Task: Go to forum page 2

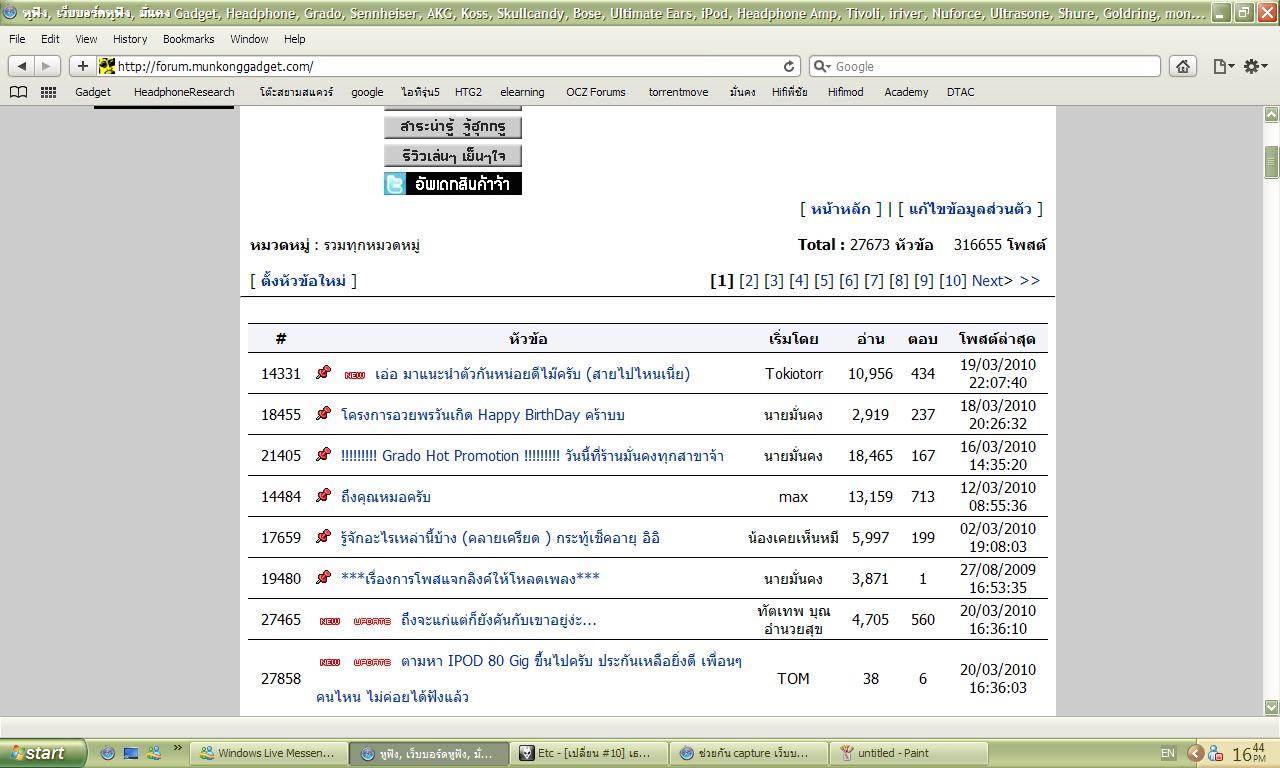Action: pos(749,281)
